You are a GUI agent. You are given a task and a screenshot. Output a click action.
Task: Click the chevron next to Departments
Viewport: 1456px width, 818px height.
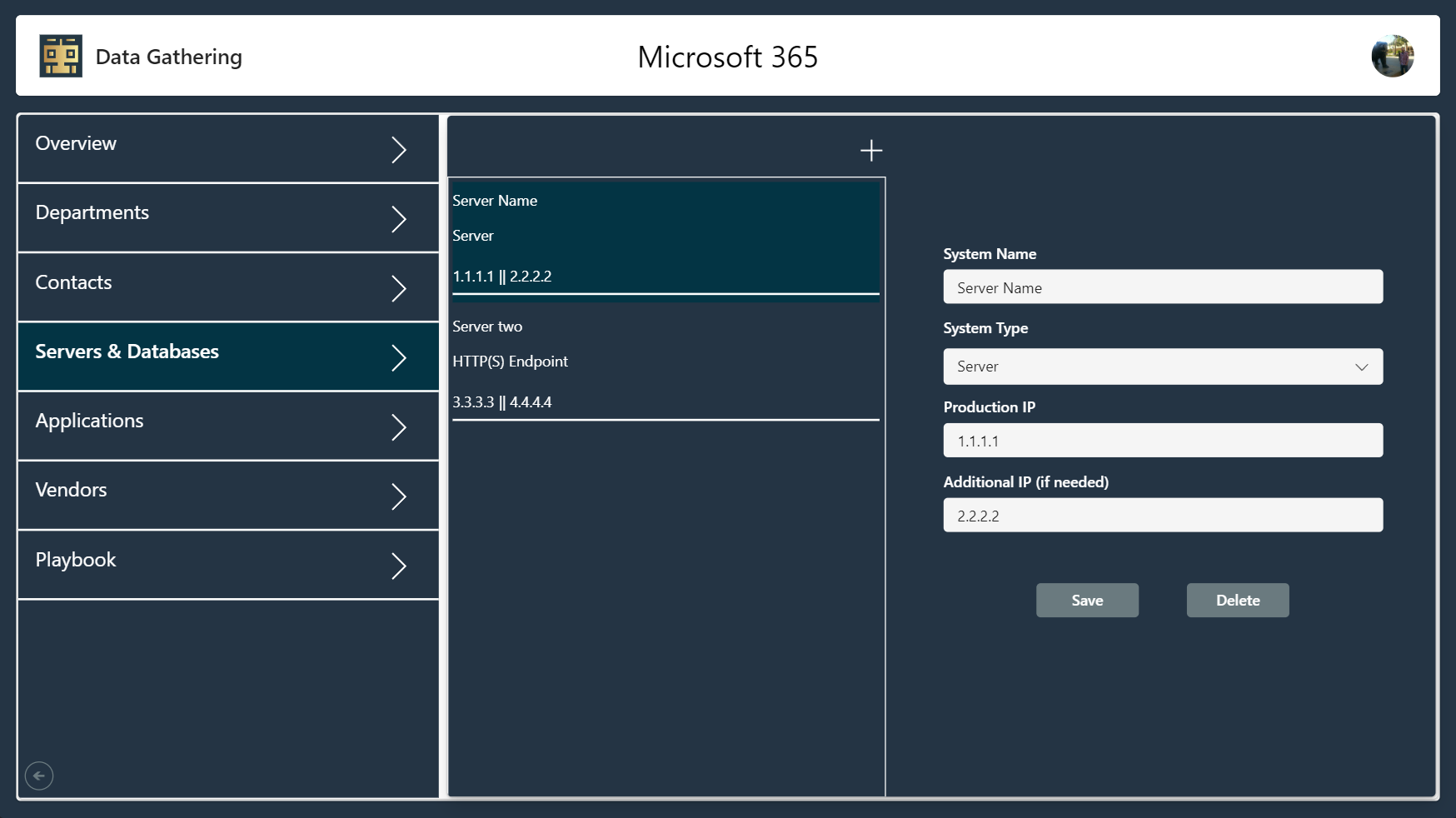399,219
